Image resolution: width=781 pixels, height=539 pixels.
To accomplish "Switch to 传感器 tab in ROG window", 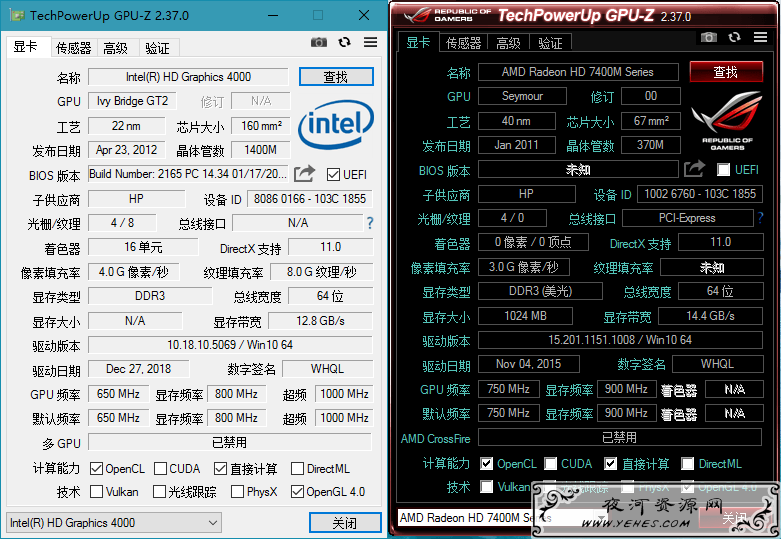I will coord(463,43).
